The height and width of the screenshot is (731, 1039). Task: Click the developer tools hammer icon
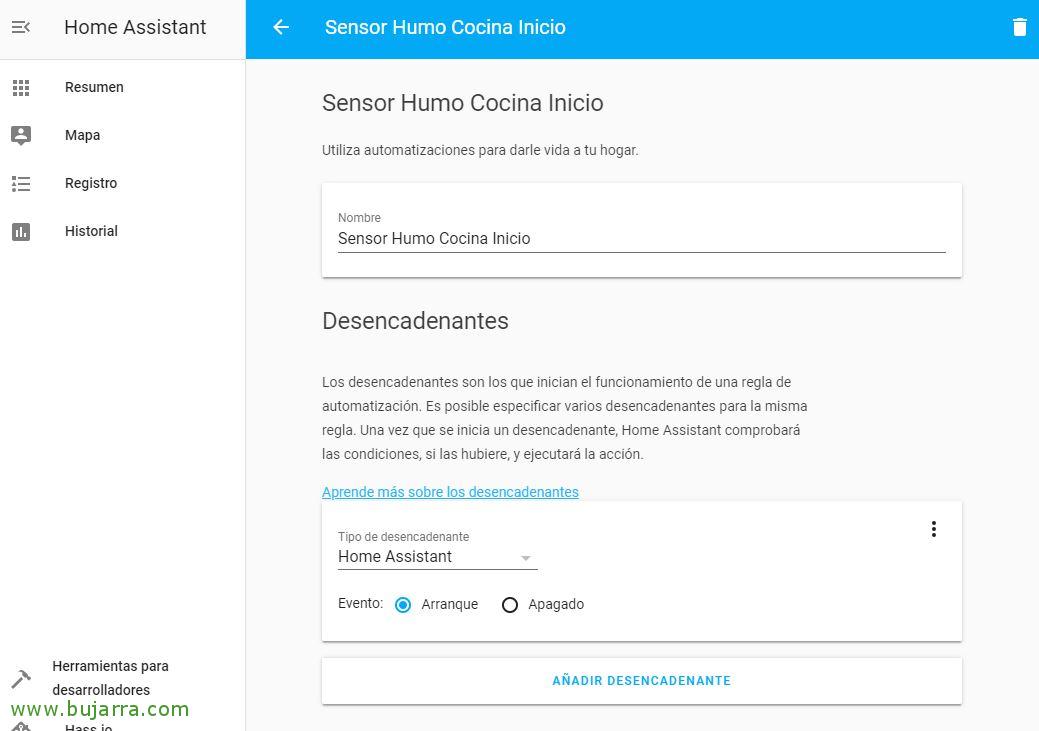(x=21, y=679)
